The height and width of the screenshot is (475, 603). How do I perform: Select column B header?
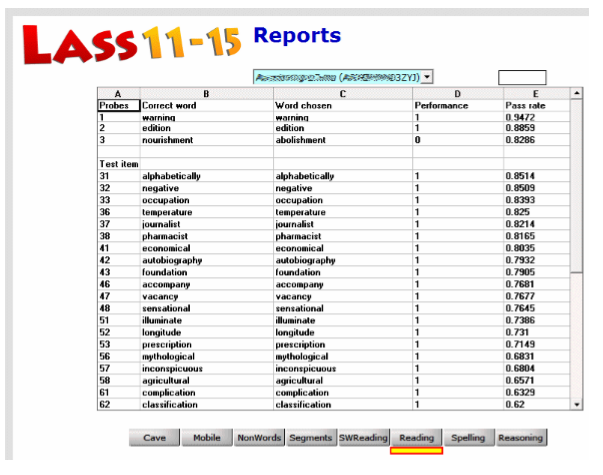pos(207,93)
